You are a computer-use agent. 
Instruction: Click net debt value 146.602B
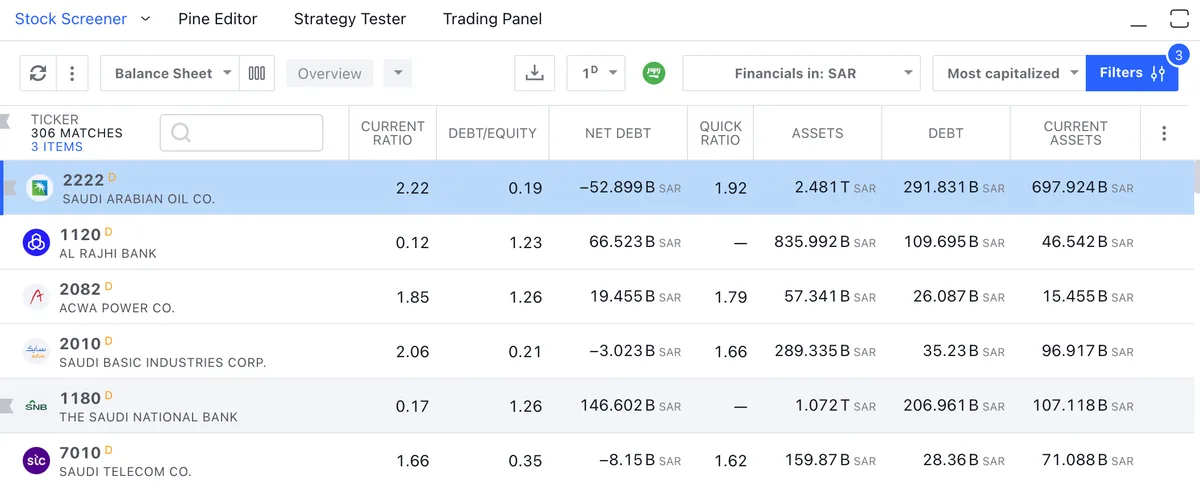tap(631, 406)
